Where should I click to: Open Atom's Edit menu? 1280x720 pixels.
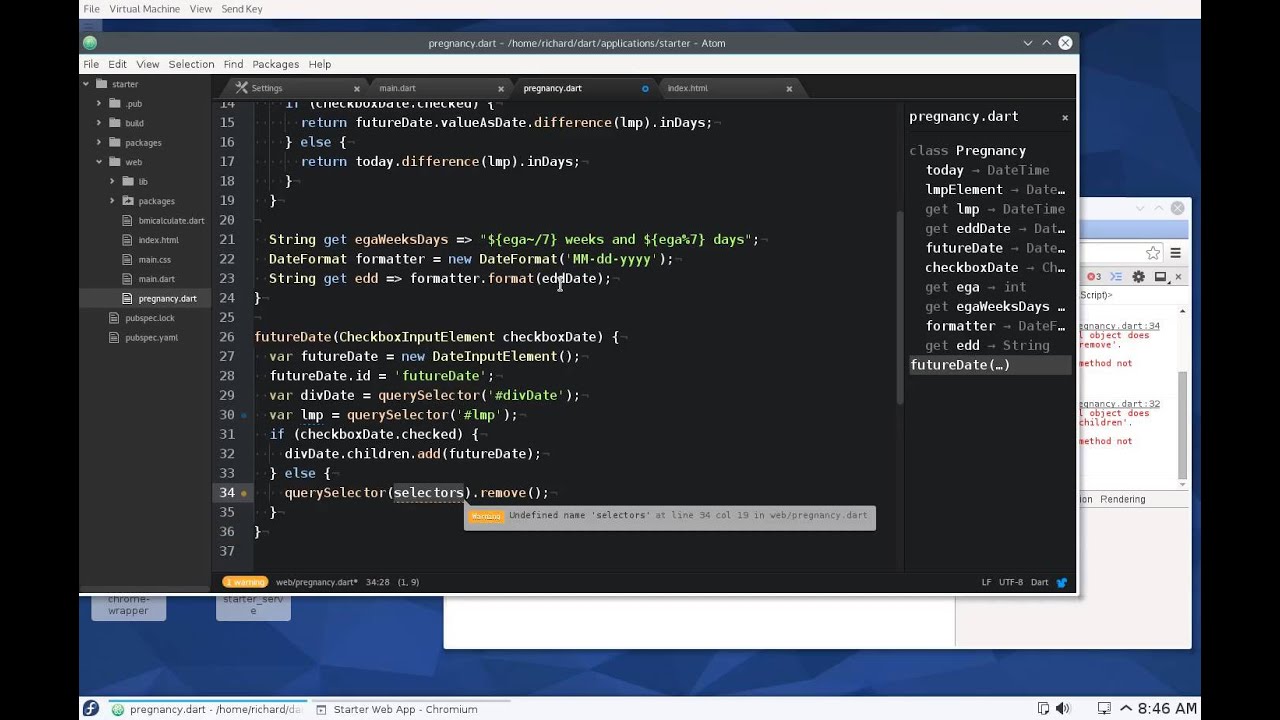(x=118, y=64)
